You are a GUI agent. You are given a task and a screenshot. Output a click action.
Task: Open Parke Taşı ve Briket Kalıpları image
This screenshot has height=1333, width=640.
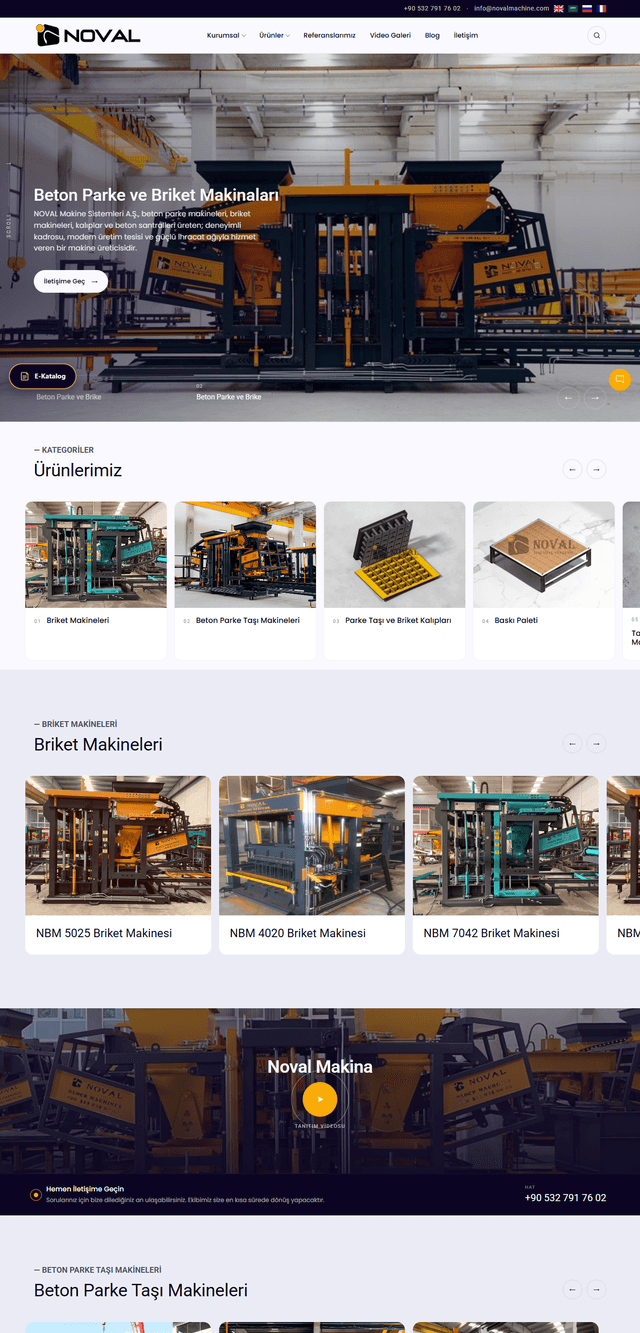point(395,554)
